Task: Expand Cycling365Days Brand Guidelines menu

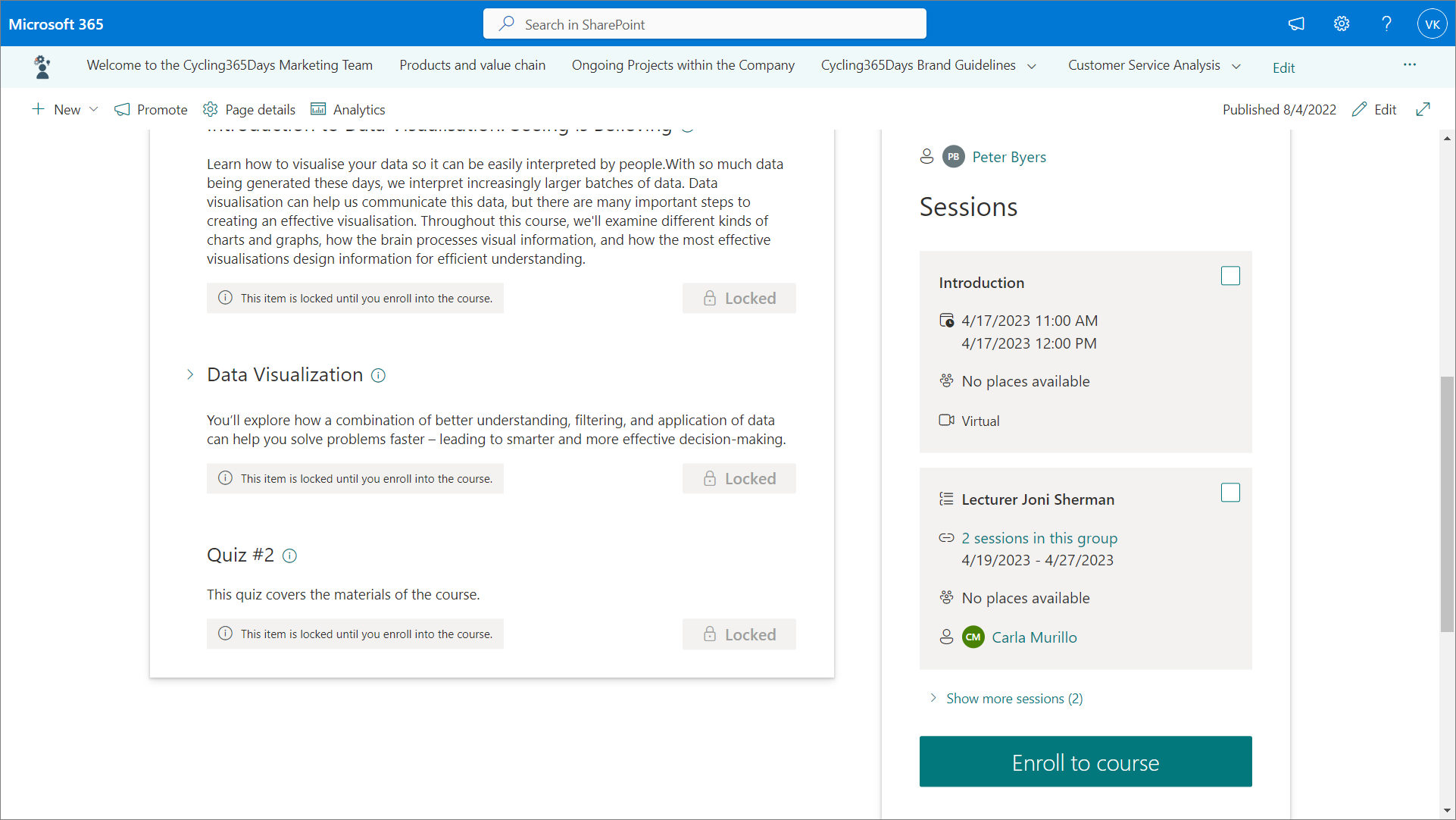Action: coord(1032,66)
